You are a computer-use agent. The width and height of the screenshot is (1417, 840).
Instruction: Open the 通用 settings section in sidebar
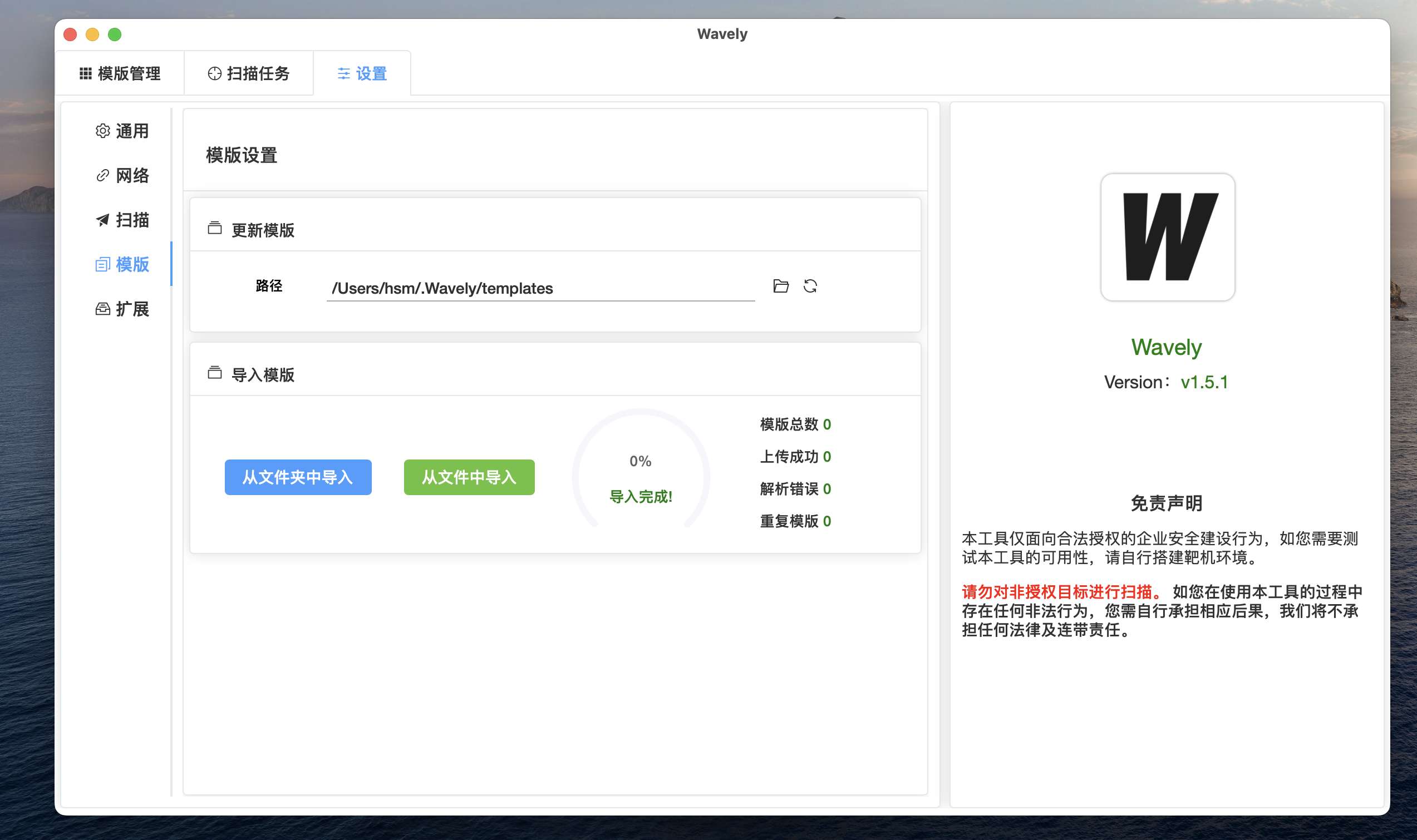point(122,131)
